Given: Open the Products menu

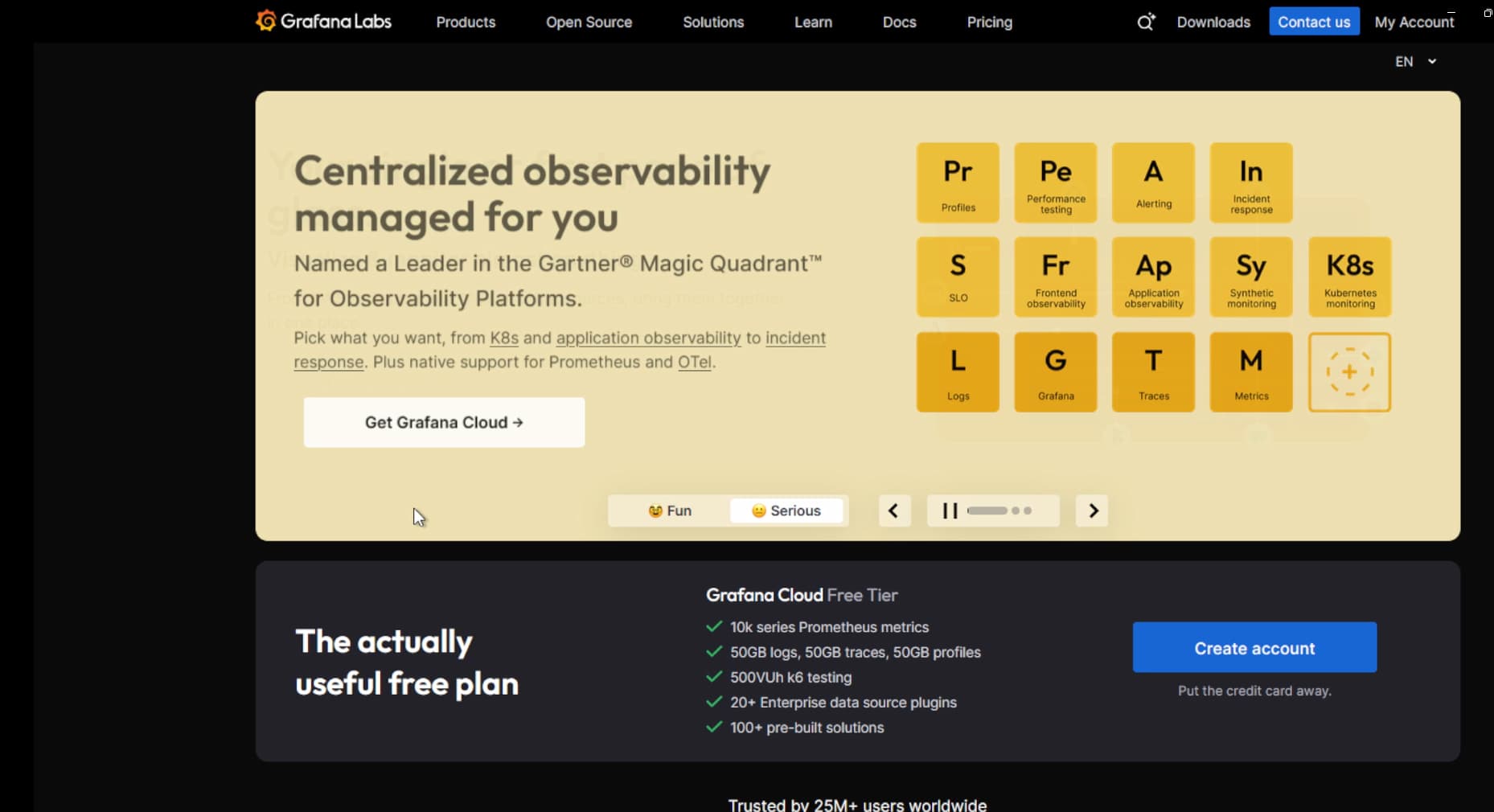Looking at the screenshot, I should tap(466, 22).
